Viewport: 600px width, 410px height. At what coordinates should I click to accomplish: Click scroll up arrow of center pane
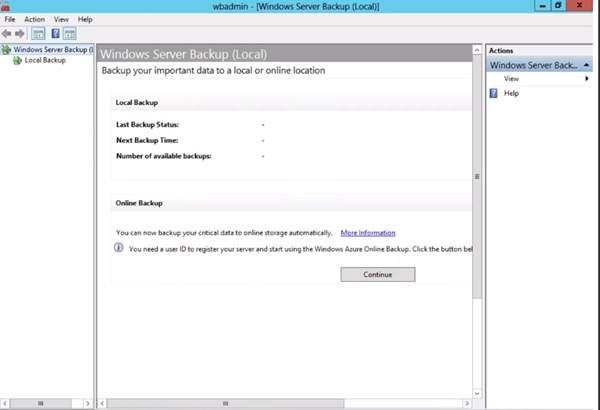[477, 50]
